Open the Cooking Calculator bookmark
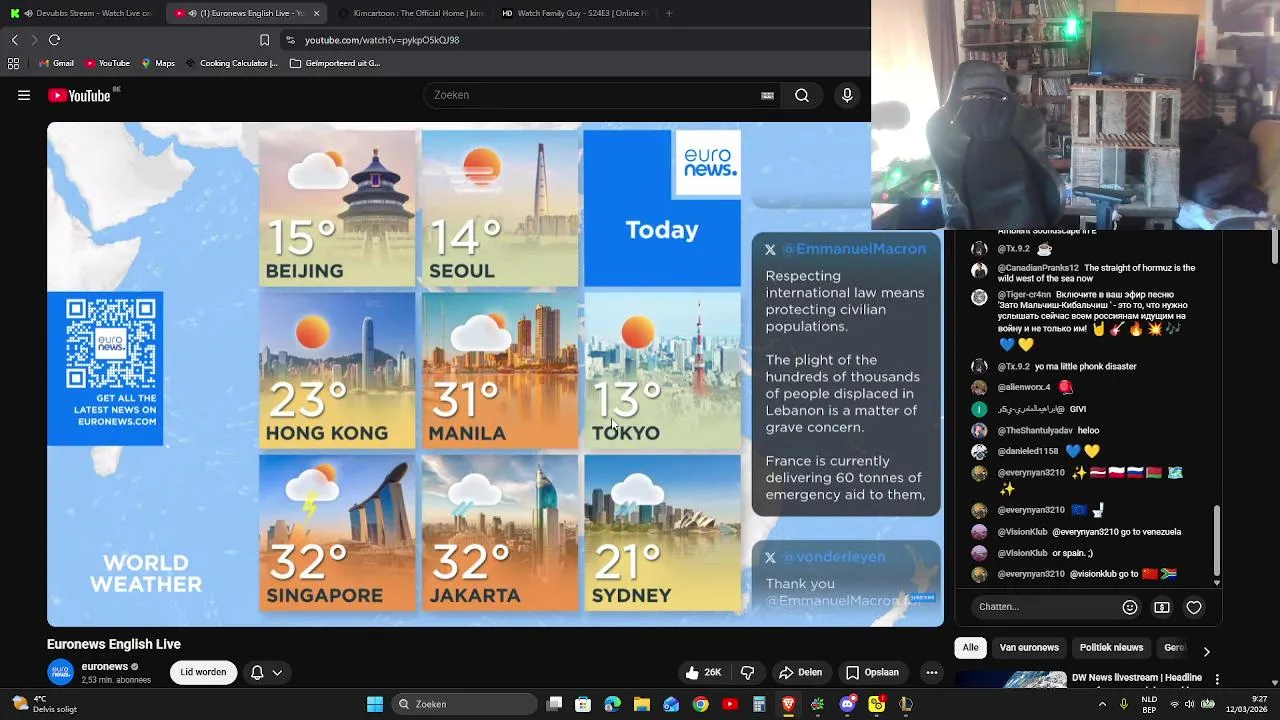The width and height of the screenshot is (1280, 720). 232,63
